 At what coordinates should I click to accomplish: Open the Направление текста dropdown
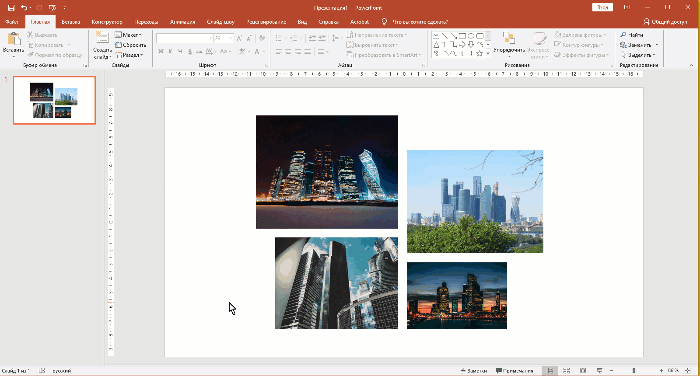point(377,35)
